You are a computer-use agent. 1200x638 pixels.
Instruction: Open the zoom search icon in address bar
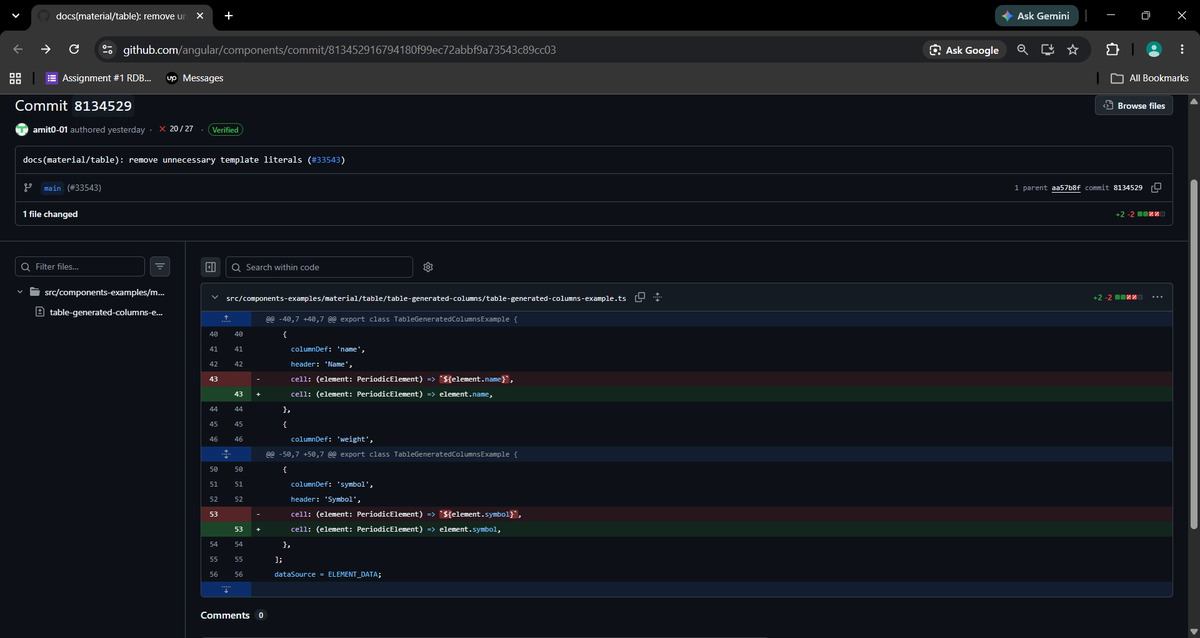pos(1022,49)
